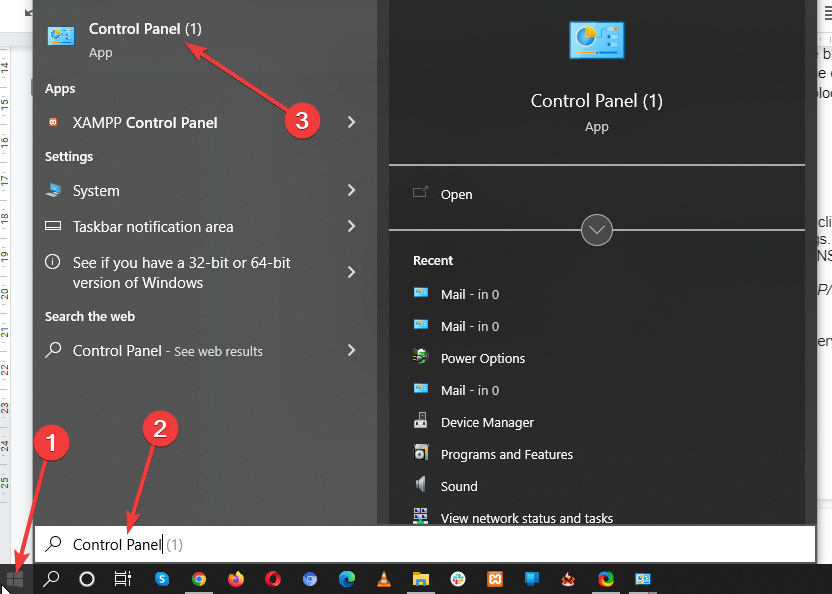Expand Taskbar notification area result arrow
This screenshot has height=594, width=832.
(351, 226)
